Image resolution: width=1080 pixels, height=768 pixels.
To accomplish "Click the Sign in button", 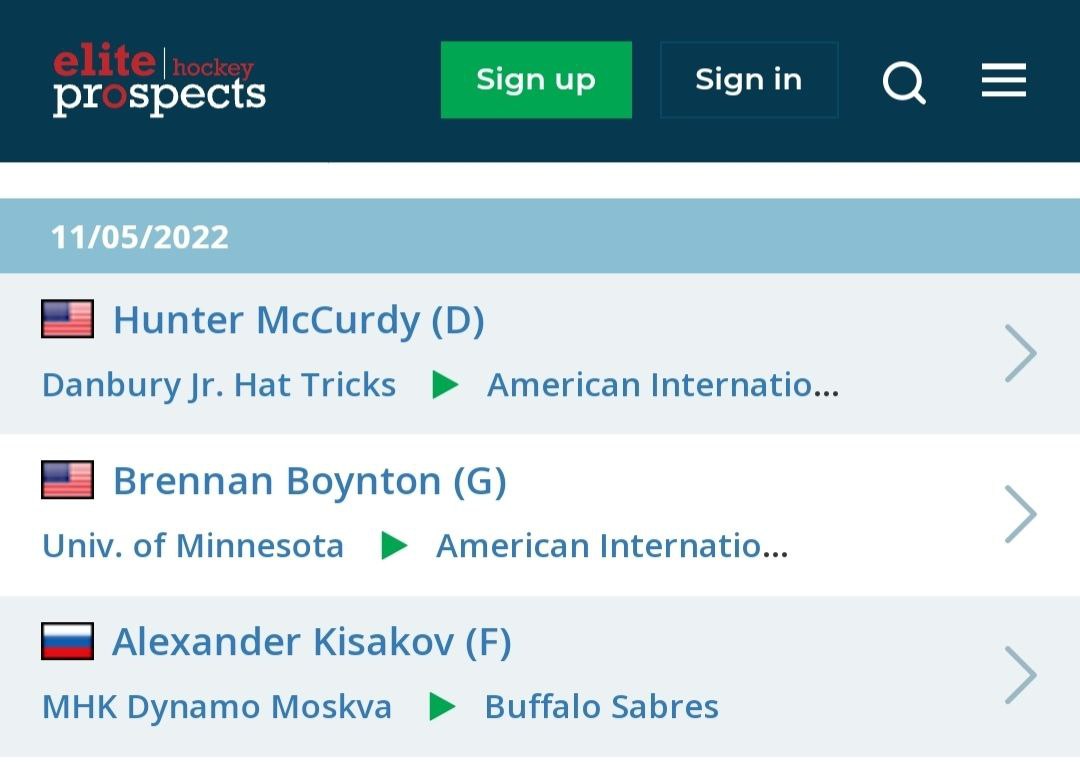I will coord(749,80).
